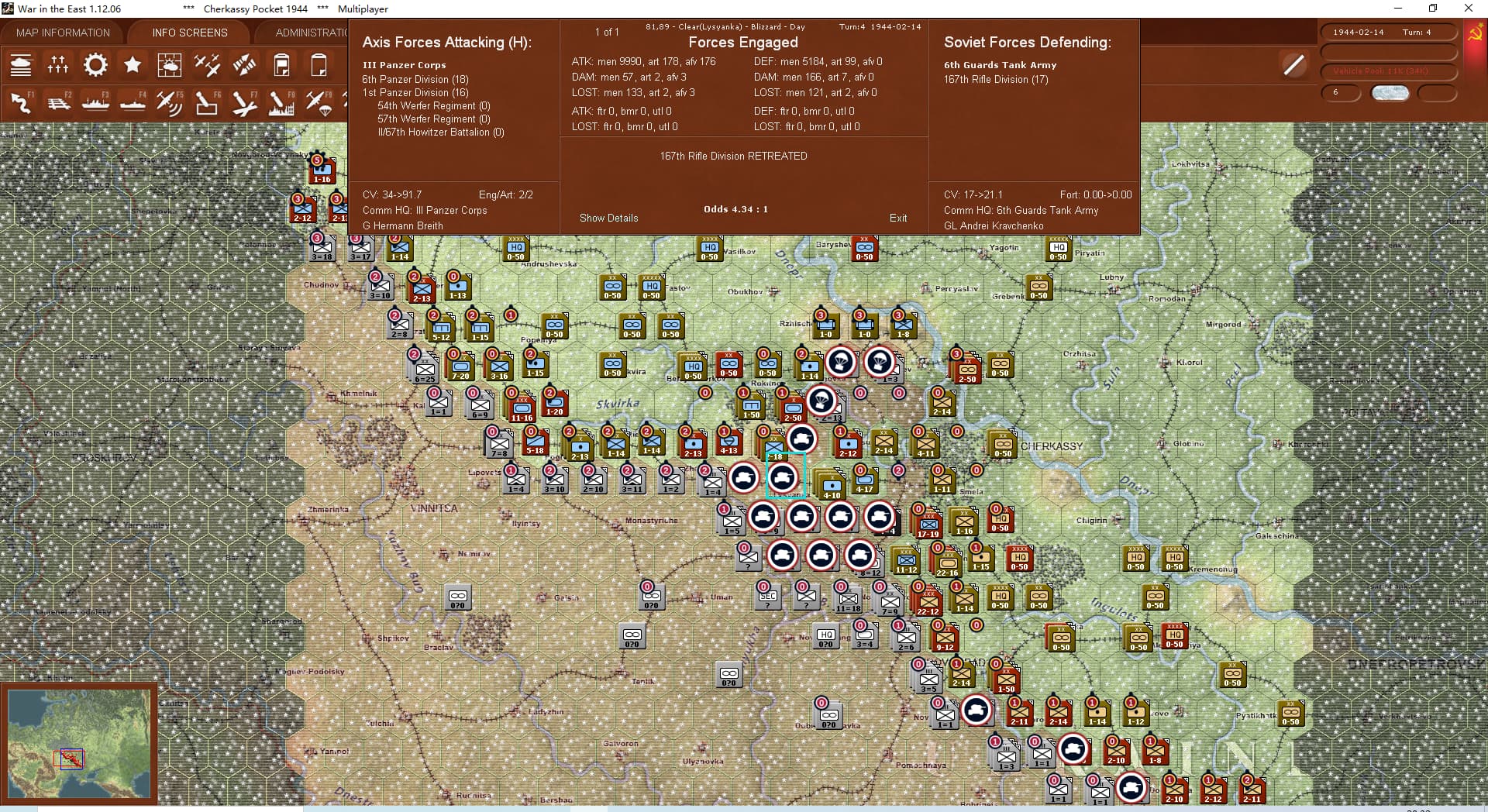Switch to MAP INFORMATION tab
The image size is (1488, 812).
pyautogui.click(x=63, y=33)
